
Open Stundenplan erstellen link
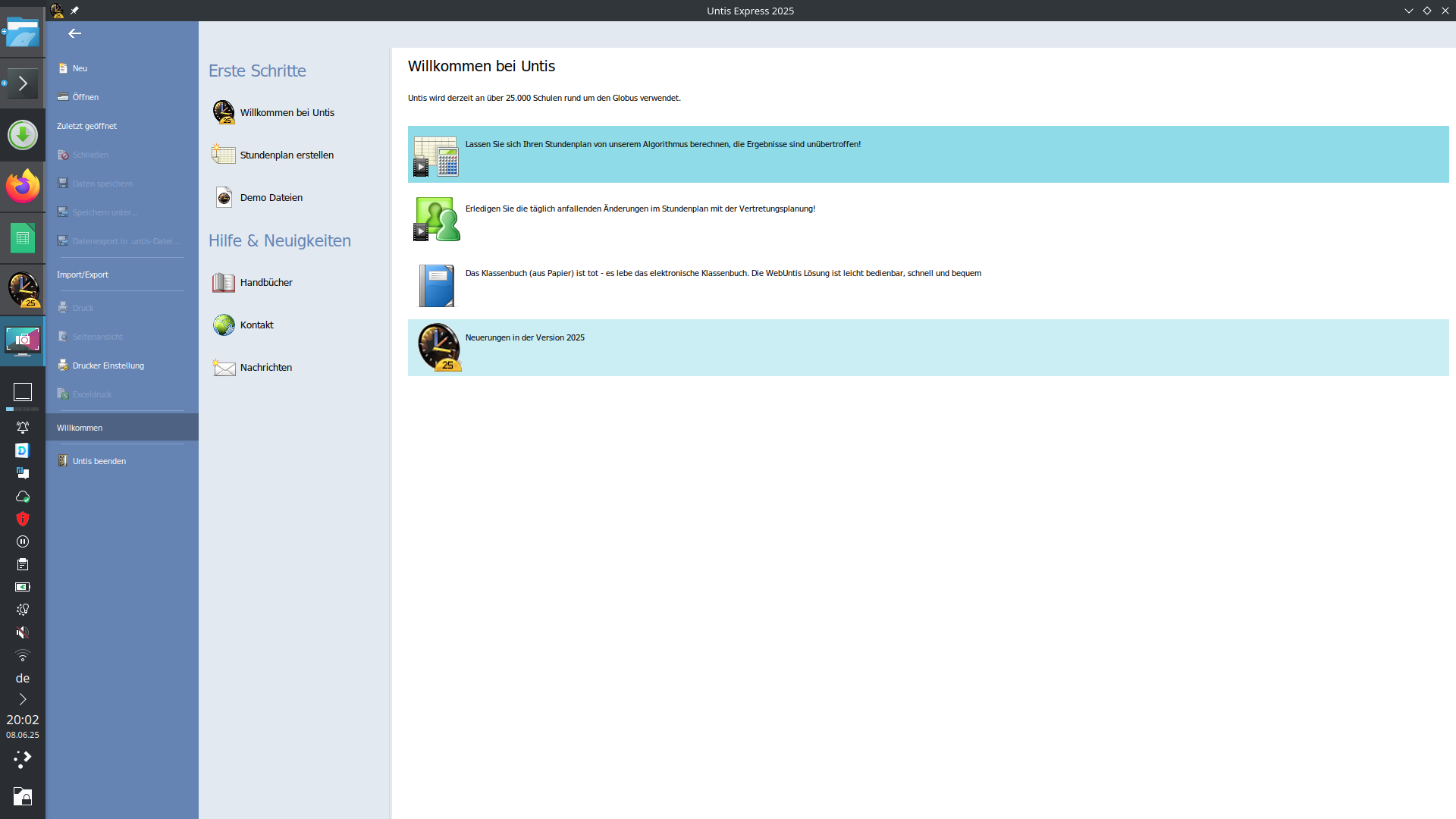point(287,155)
